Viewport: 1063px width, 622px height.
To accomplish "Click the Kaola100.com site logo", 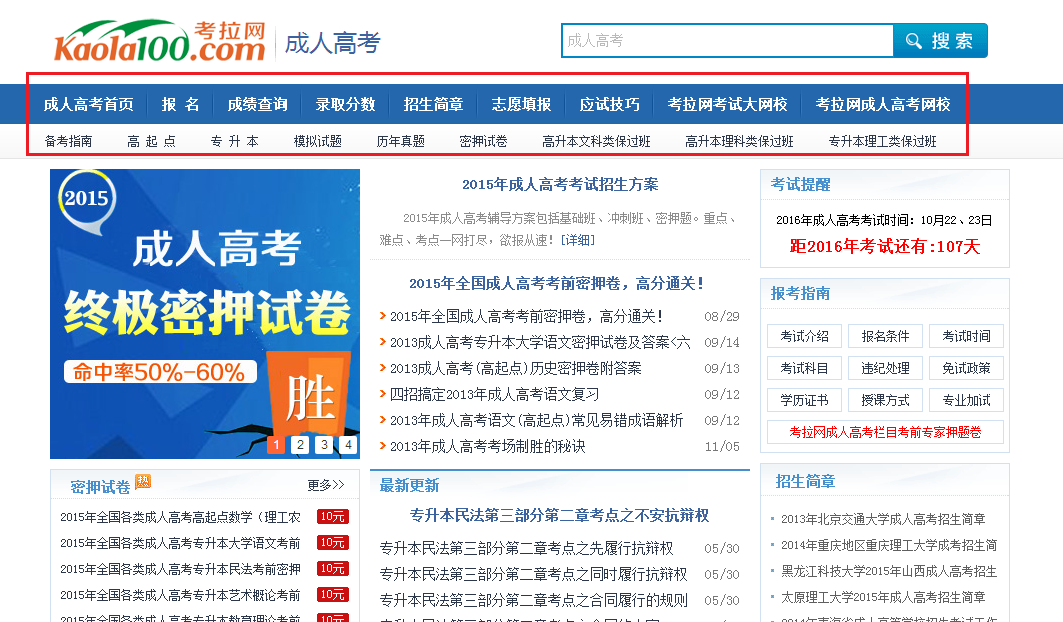I will click(160, 41).
